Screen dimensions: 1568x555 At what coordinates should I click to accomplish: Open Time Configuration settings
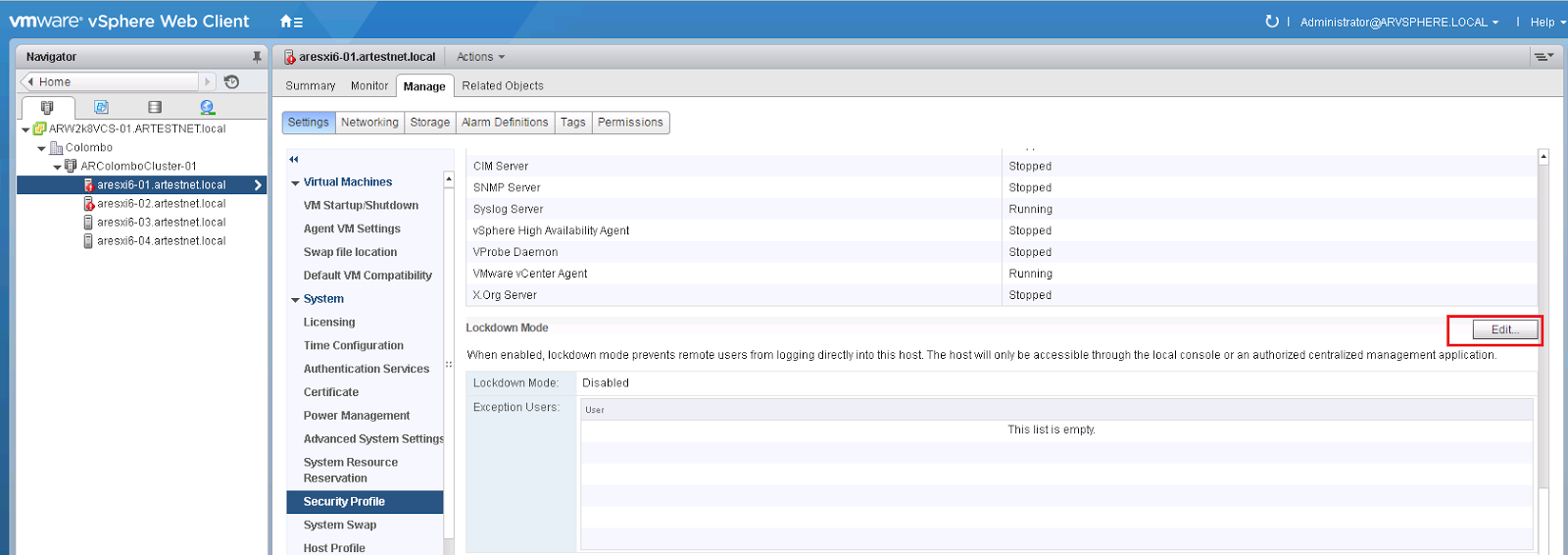pyautogui.click(x=353, y=345)
